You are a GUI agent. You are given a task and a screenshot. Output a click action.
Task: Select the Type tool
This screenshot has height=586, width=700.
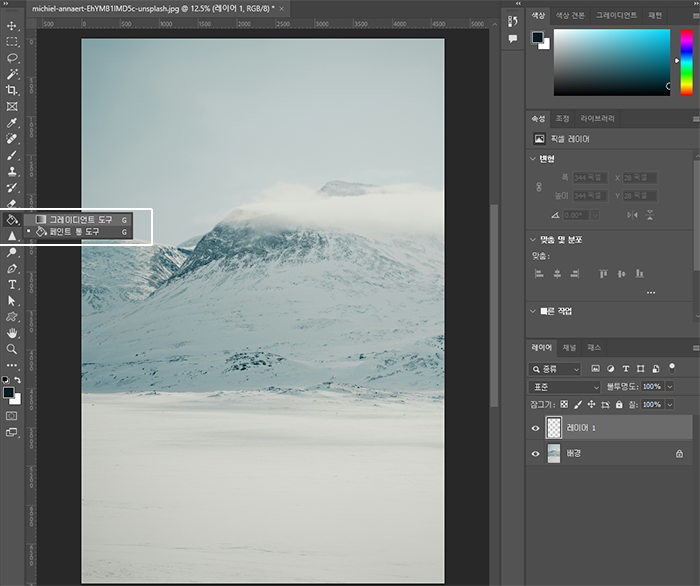[x=12, y=285]
